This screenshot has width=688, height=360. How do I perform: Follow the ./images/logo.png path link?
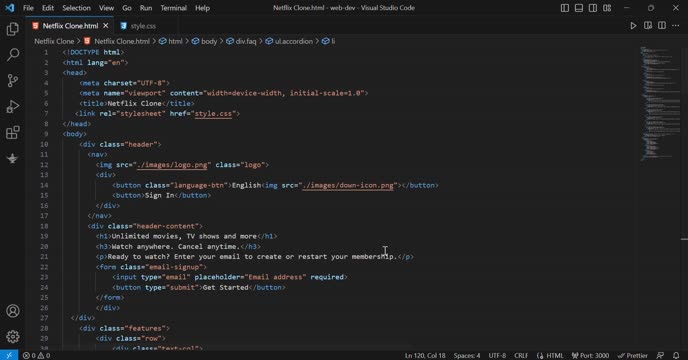(172, 165)
